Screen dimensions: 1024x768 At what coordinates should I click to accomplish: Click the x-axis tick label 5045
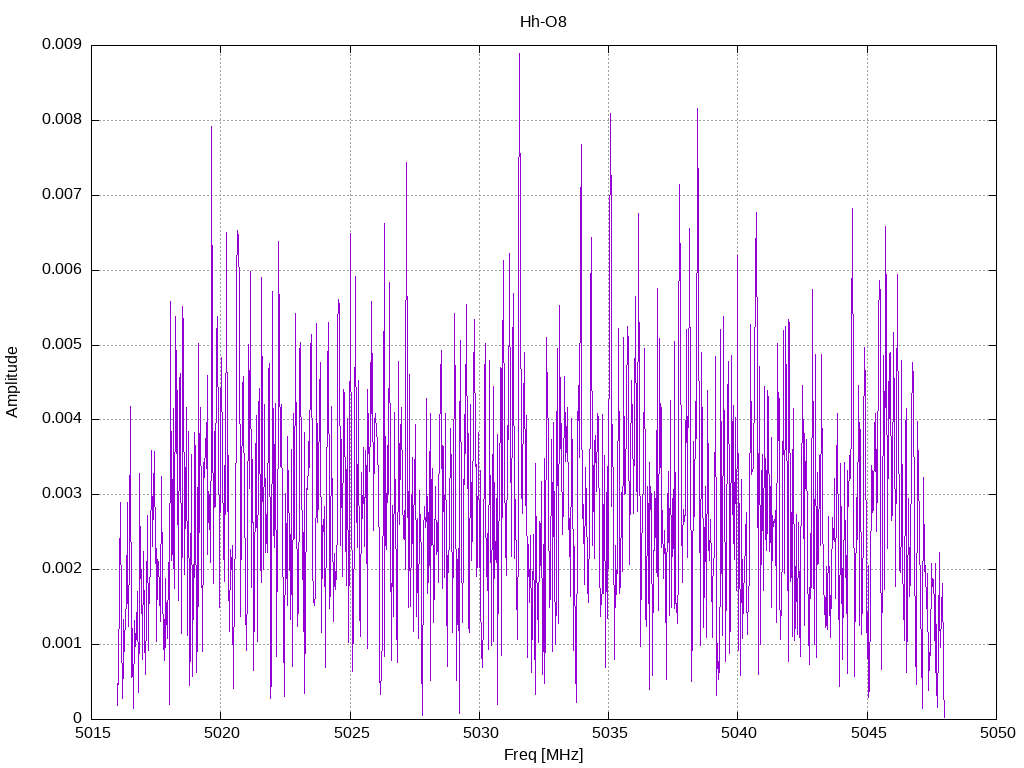(868, 733)
